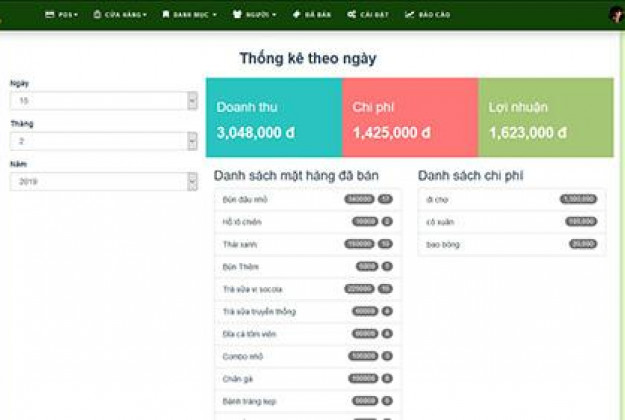The height and width of the screenshot is (420, 625).
Task: Click the Doanh thu revenue card
Action: tap(273, 118)
